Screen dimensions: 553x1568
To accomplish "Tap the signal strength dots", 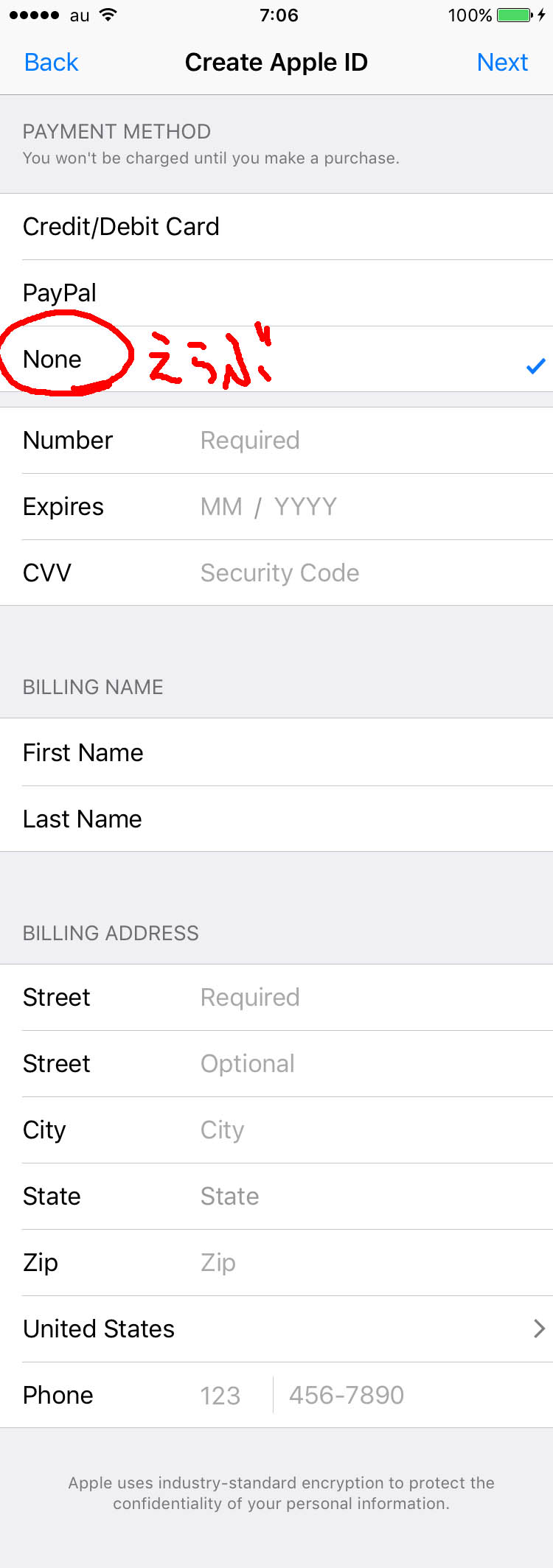I will click(34, 15).
